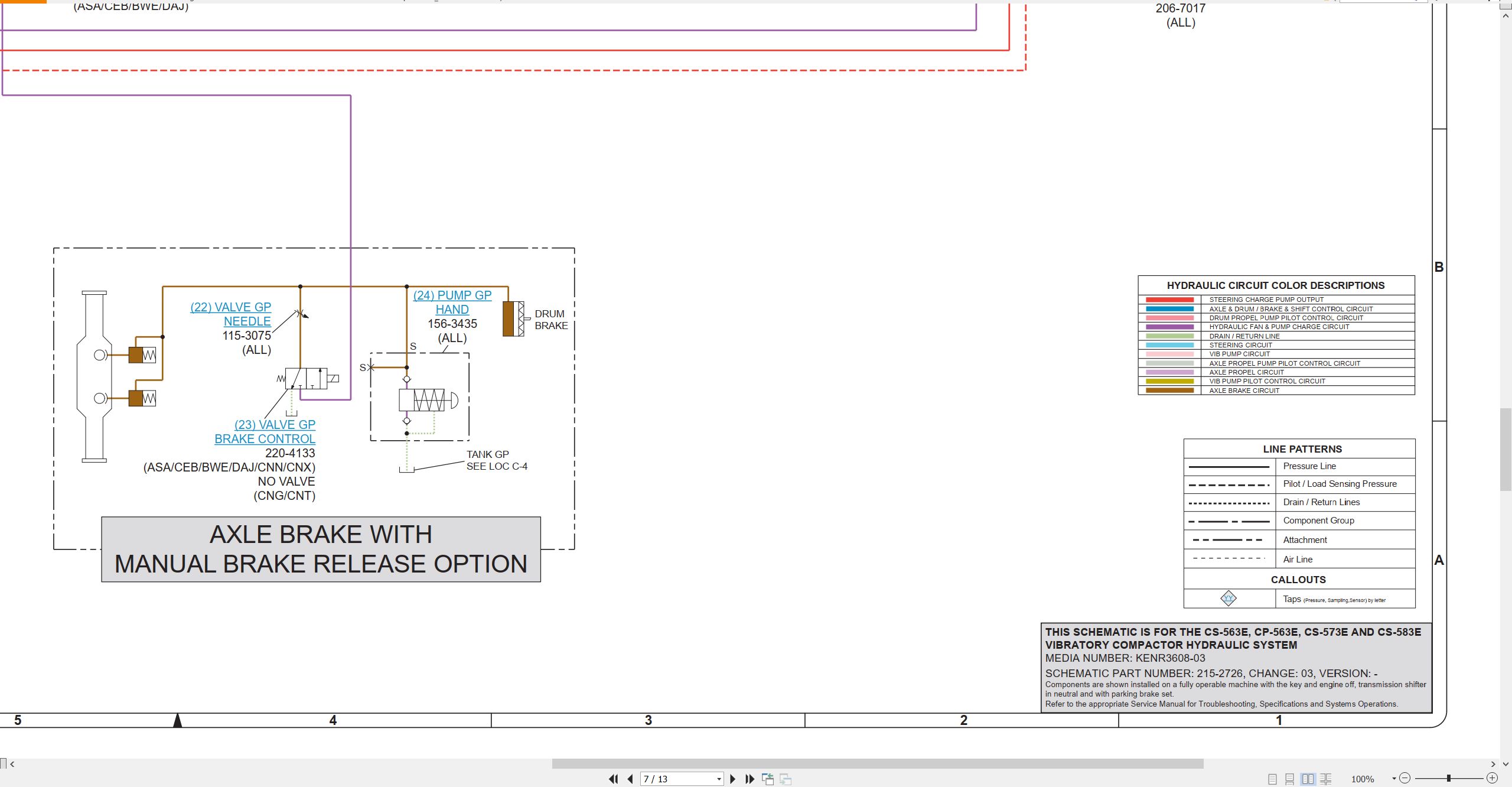Go to the first page
Viewport: 1512px width, 787px height.
(x=614, y=779)
